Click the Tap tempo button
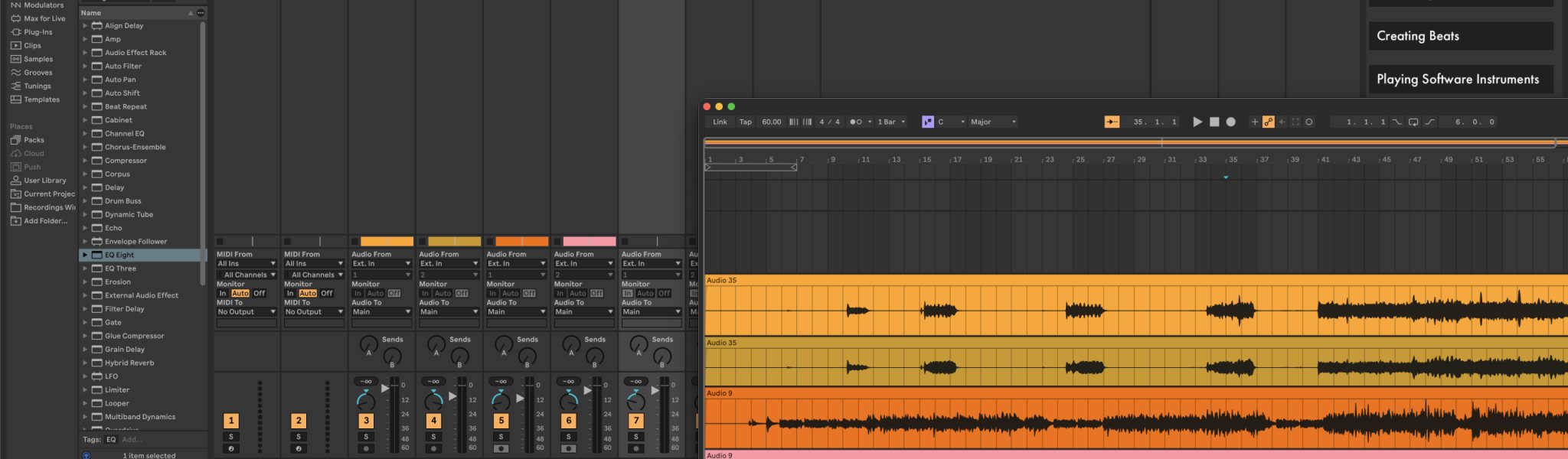This screenshot has width=1568, height=459. (x=745, y=122)
